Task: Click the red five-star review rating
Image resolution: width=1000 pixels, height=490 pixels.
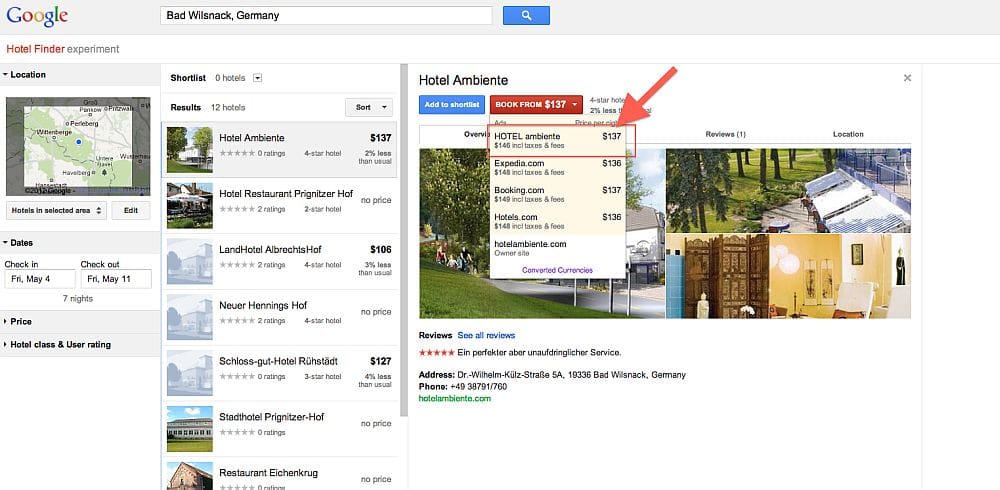Action: (x=436, y=352)
